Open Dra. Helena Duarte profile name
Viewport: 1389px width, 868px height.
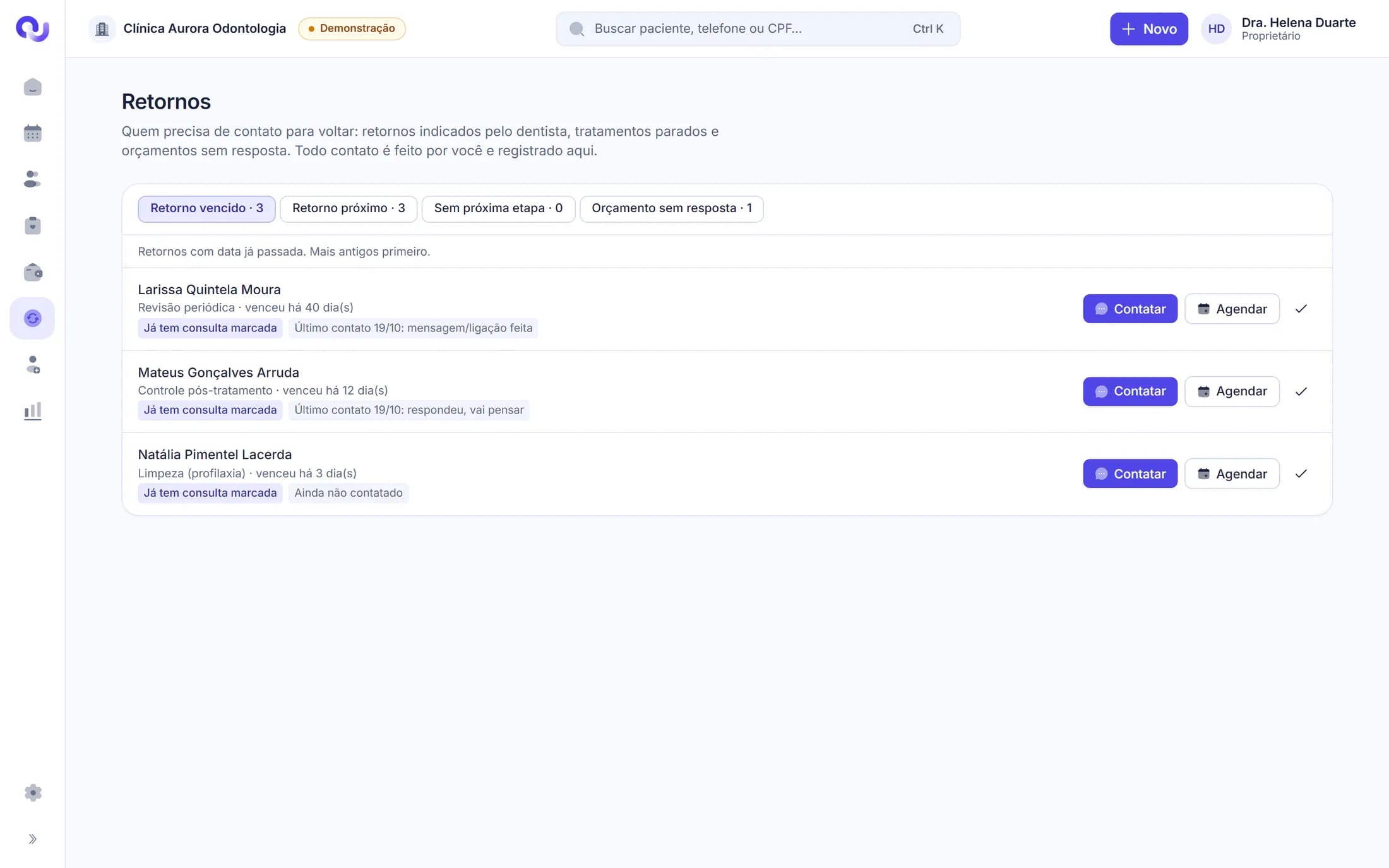click(1298, 23)
